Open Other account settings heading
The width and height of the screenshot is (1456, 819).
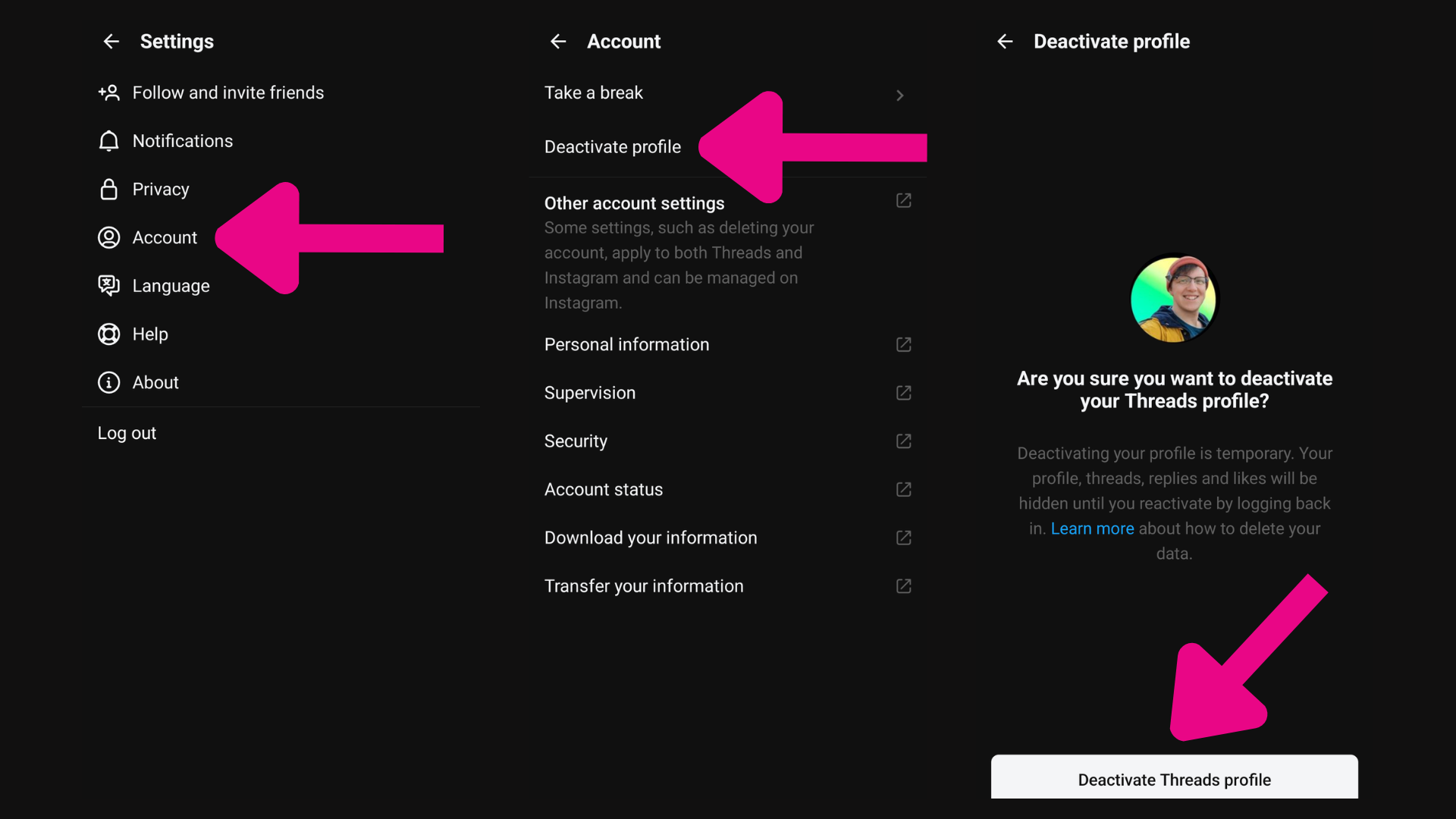tap(634, 203)
